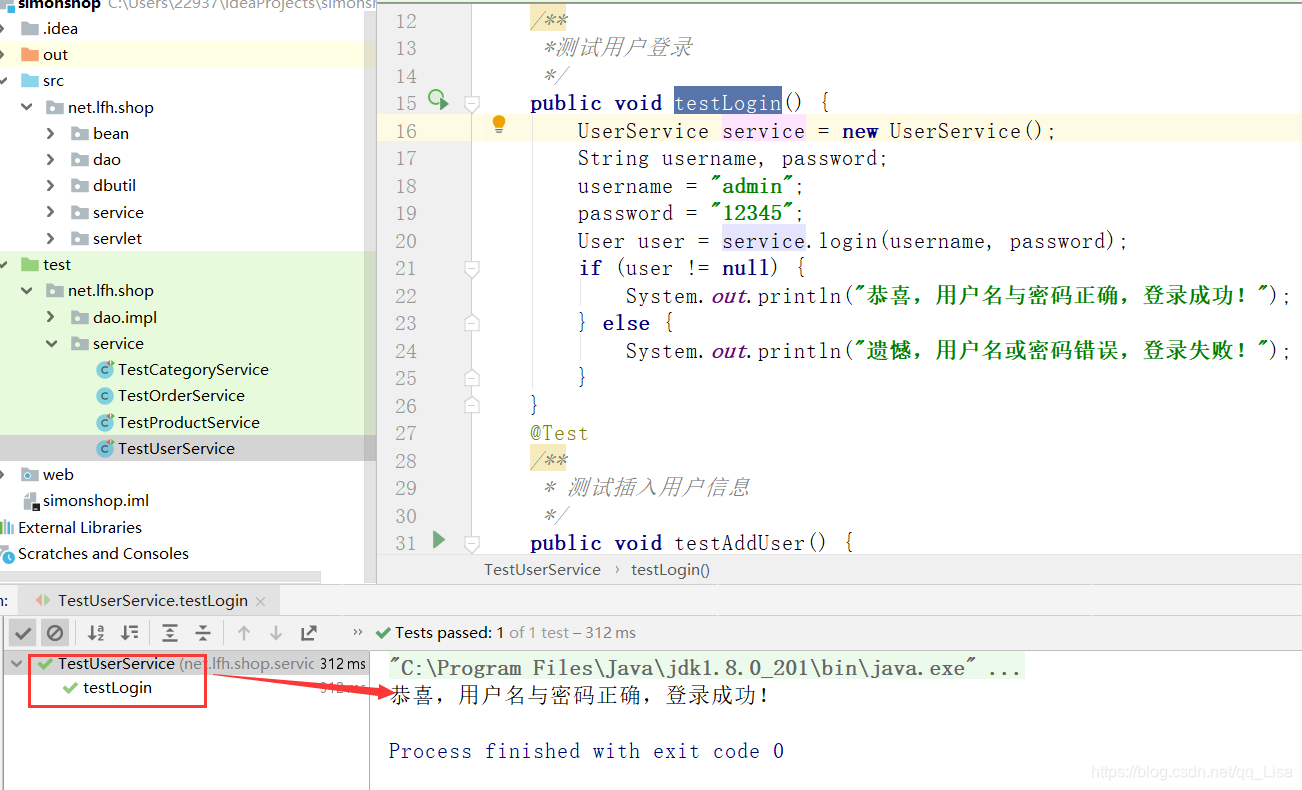1302x790 pixels.
Task: Open the .idea folder
Action: (x=60, y=28)
